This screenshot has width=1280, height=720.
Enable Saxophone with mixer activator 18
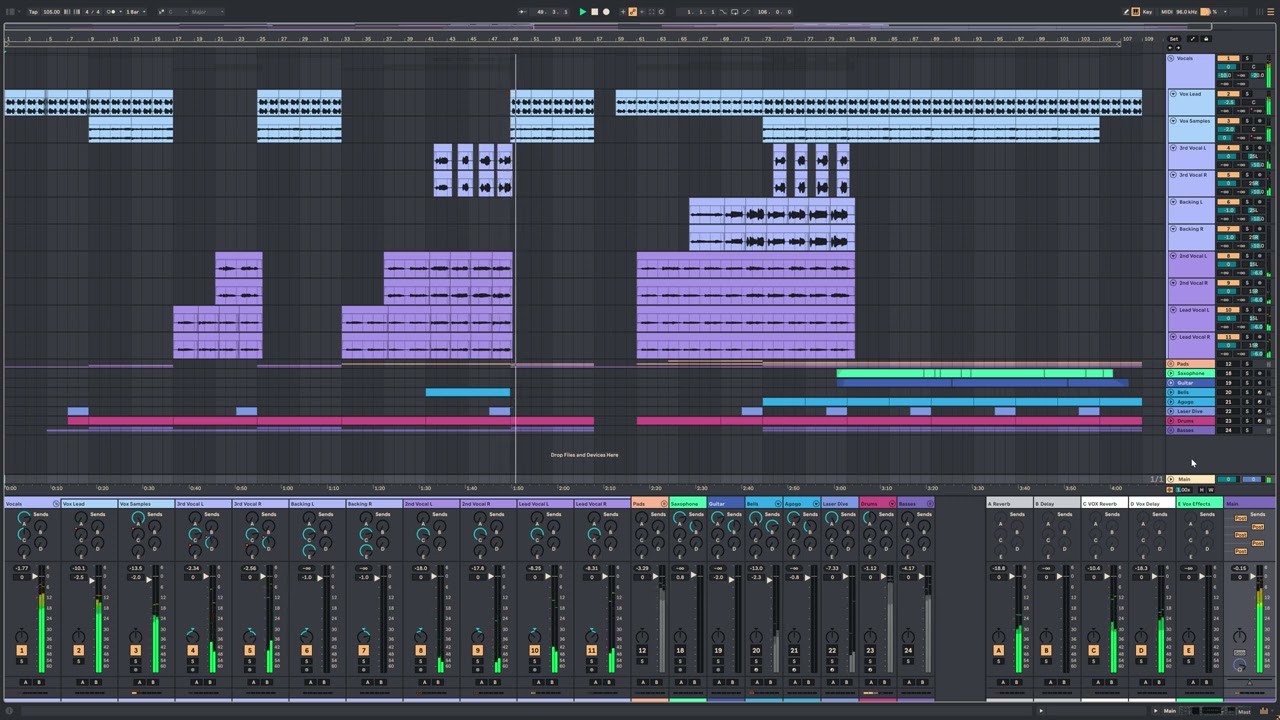(680, 650)
